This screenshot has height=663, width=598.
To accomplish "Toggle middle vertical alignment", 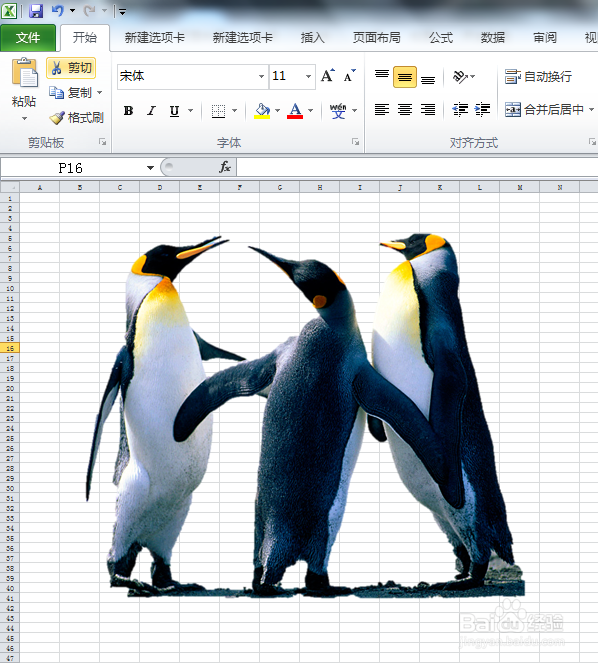I will [x=405, y=77].
